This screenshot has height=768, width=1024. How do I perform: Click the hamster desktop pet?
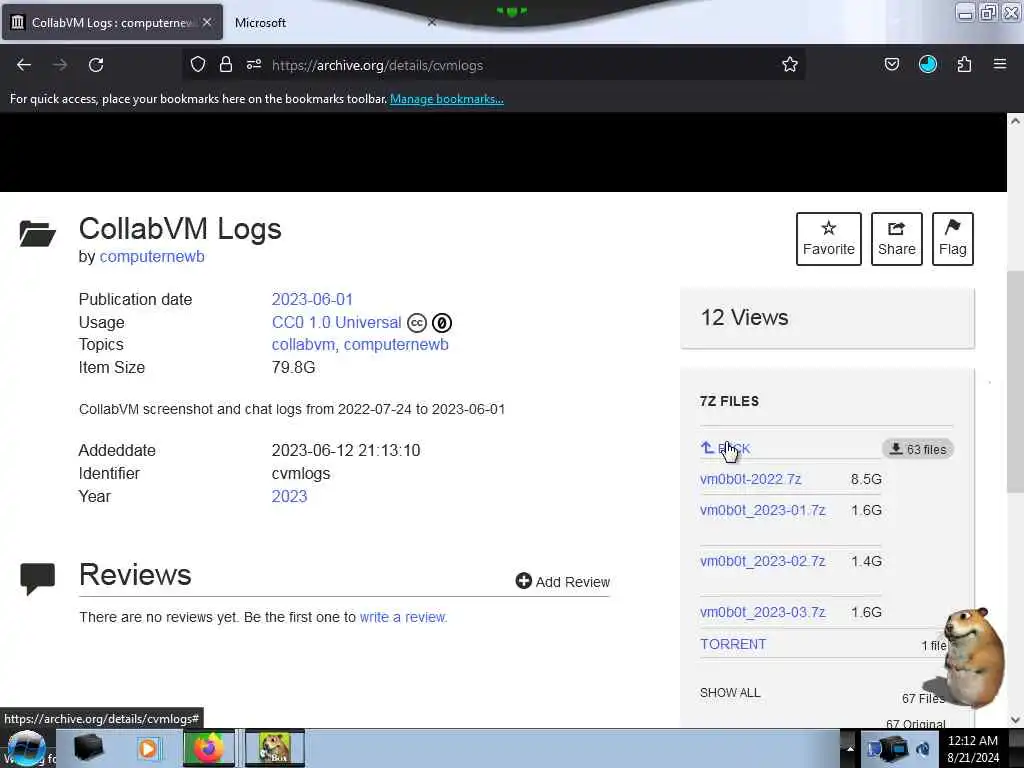[974, 657]
